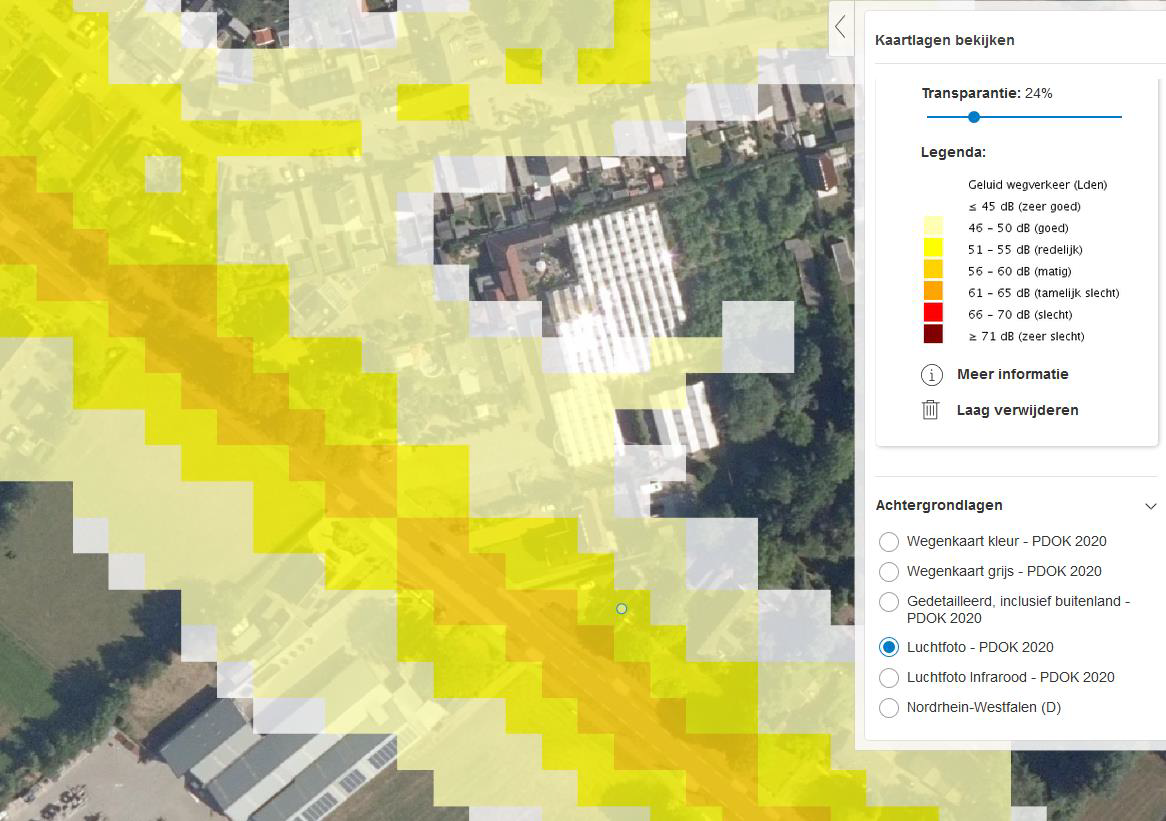Remove layer via Laag verwijderen text
1166x821 pixels.
tap(1017, 410)
